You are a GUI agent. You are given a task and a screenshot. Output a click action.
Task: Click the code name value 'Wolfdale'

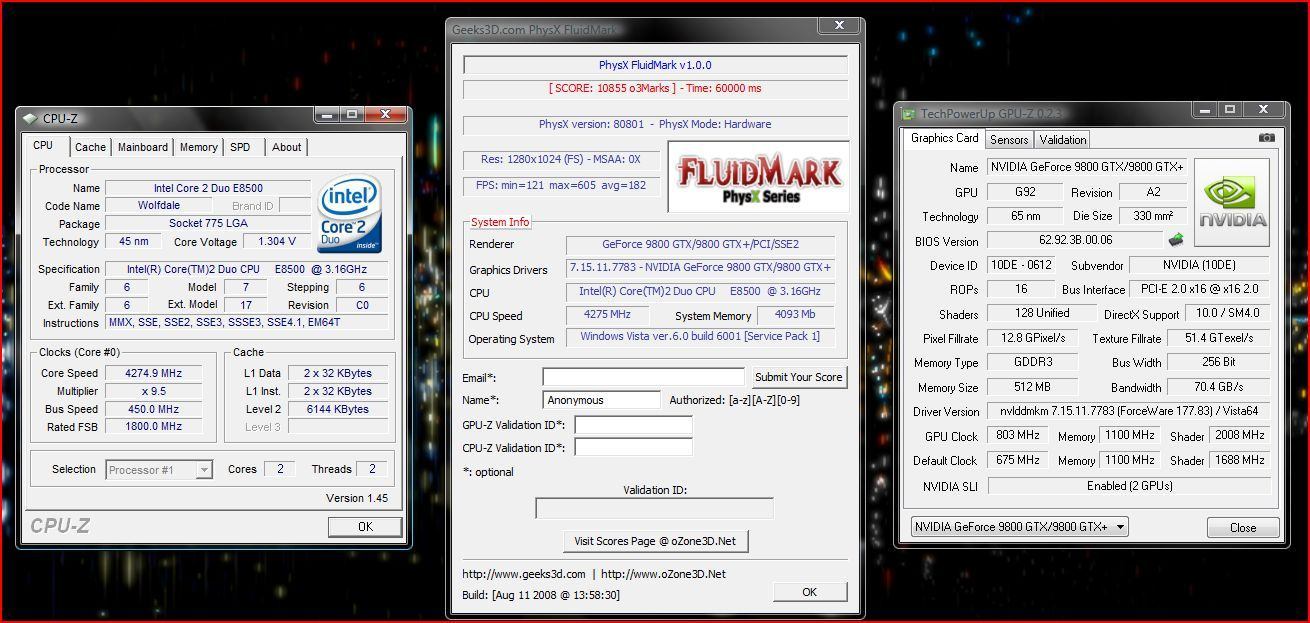point(159,206)
